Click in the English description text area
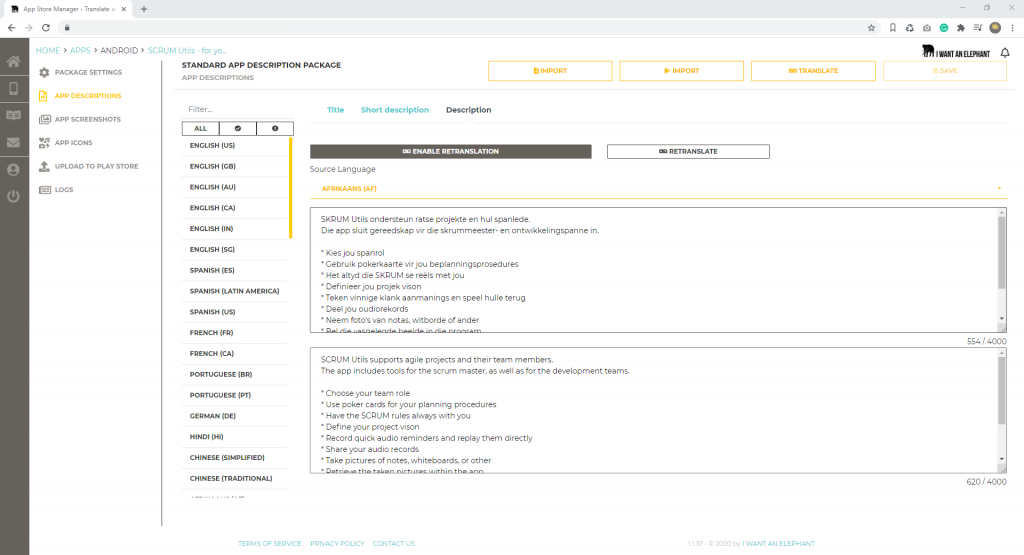The height and width of the screenshot is (555, 1024). (x=653, y=410)
